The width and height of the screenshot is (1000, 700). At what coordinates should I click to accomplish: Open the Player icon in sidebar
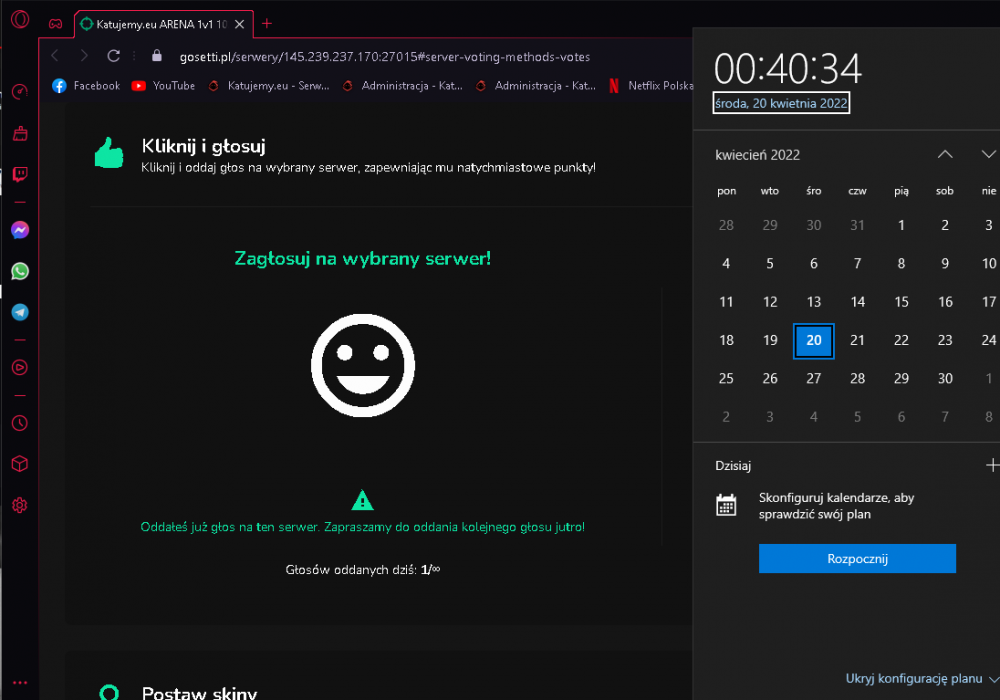pos(20,367)
